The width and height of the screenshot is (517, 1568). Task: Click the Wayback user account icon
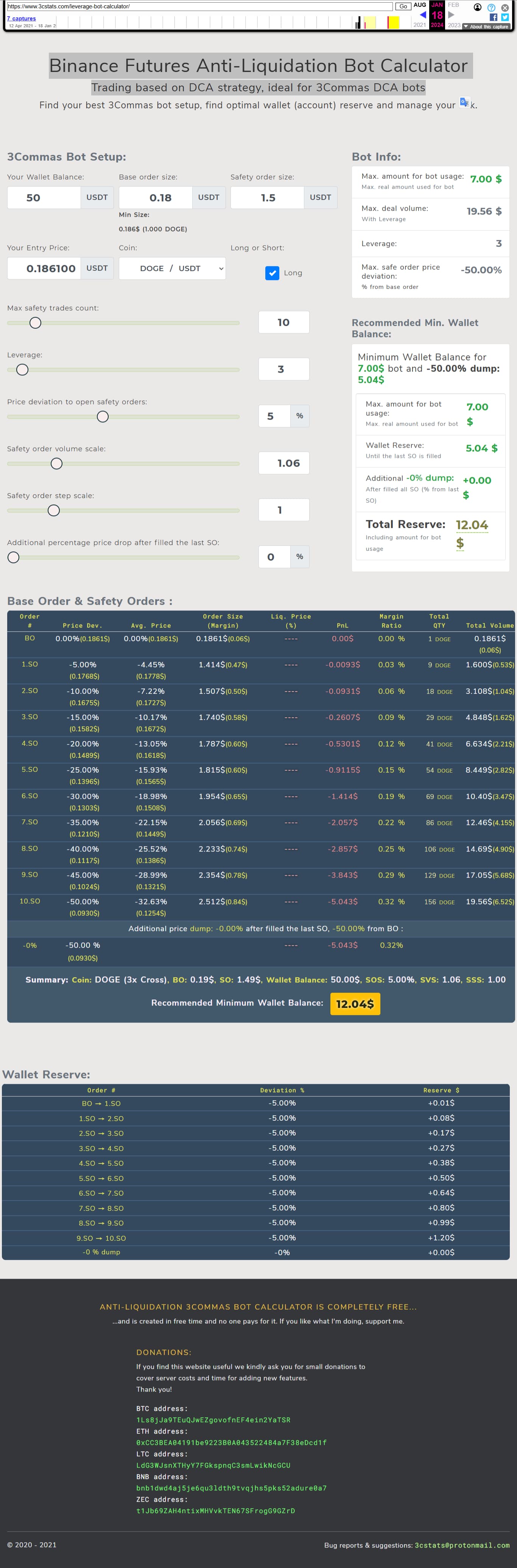478,7
